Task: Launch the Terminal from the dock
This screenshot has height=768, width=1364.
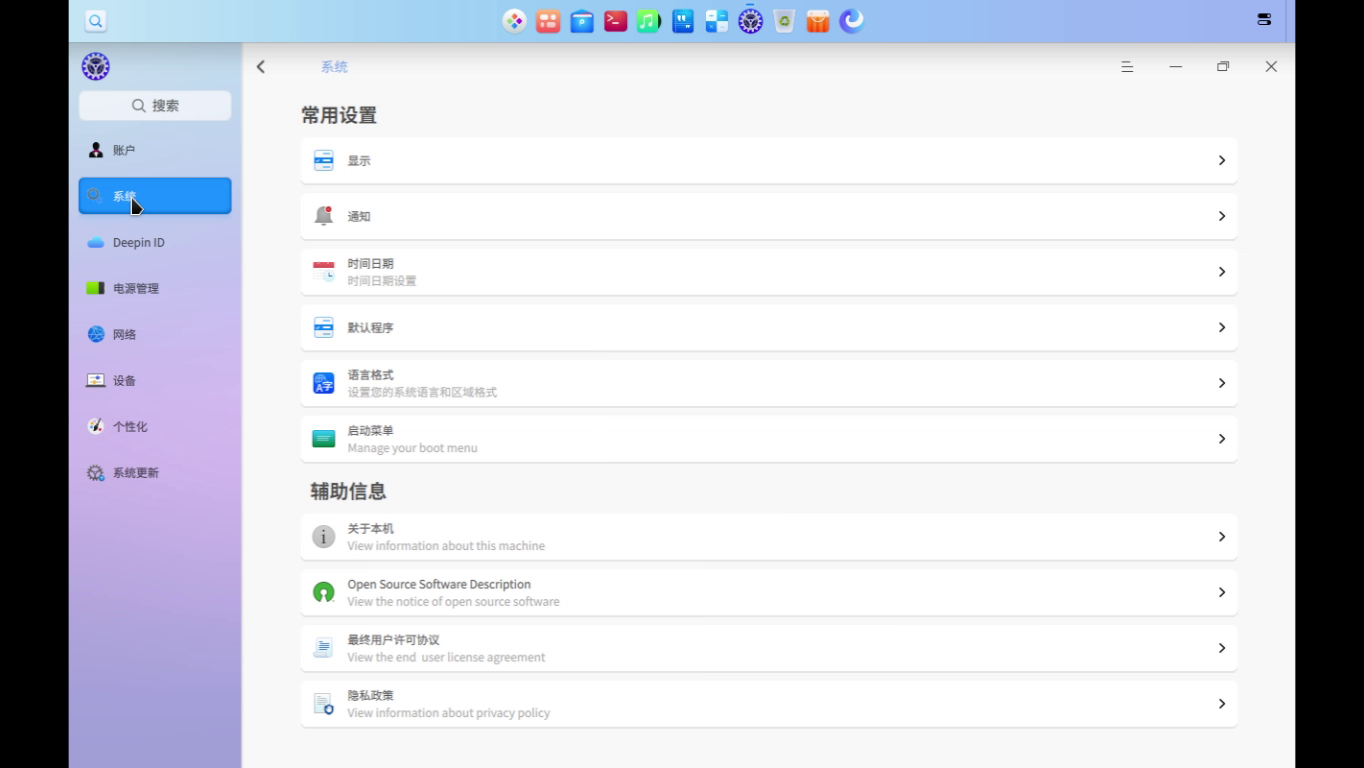Action: click(x=615, y=20)
